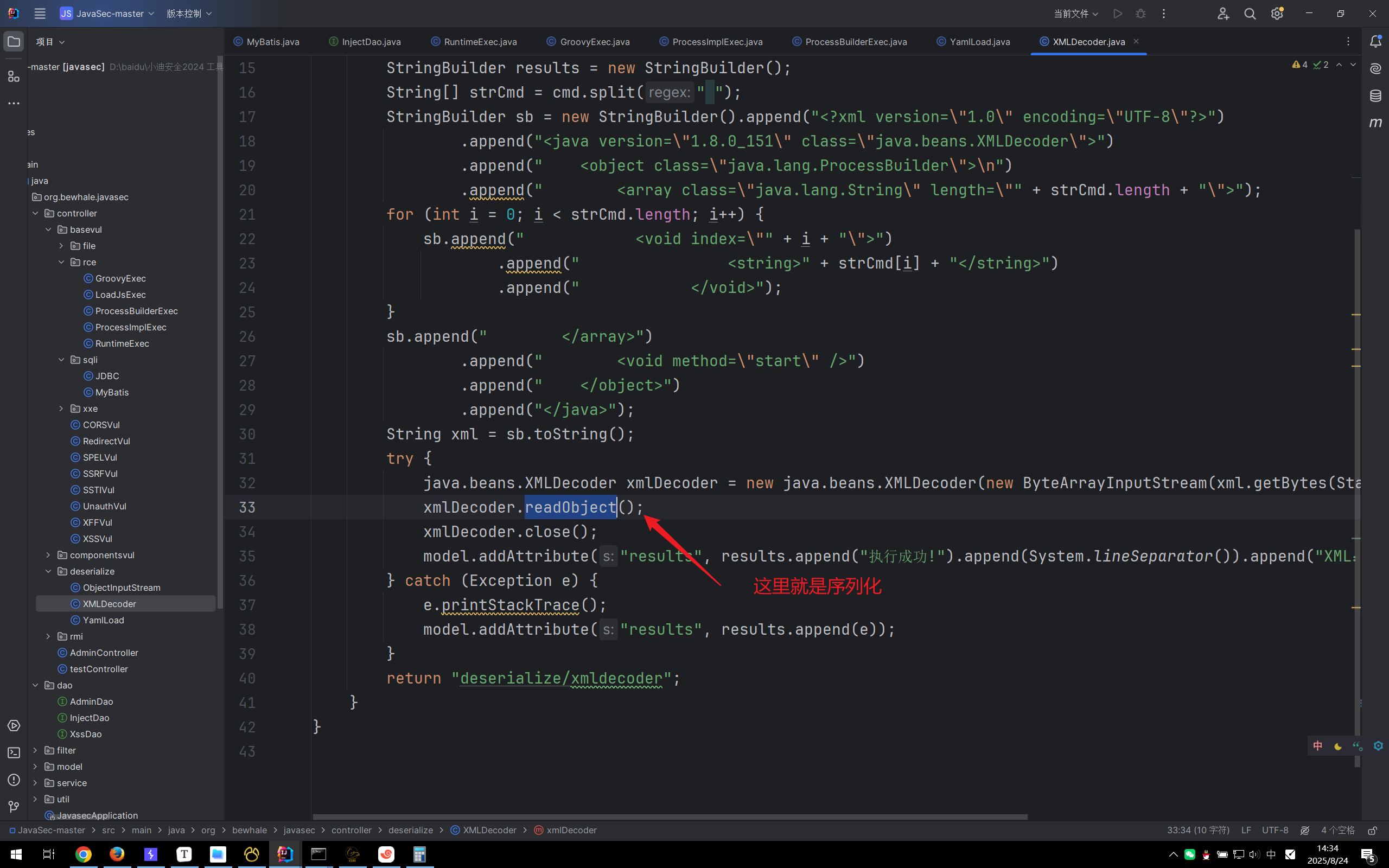Open the Git tool window icon
This screenshot has width=1389, height=868.
(x=14, y=807)
